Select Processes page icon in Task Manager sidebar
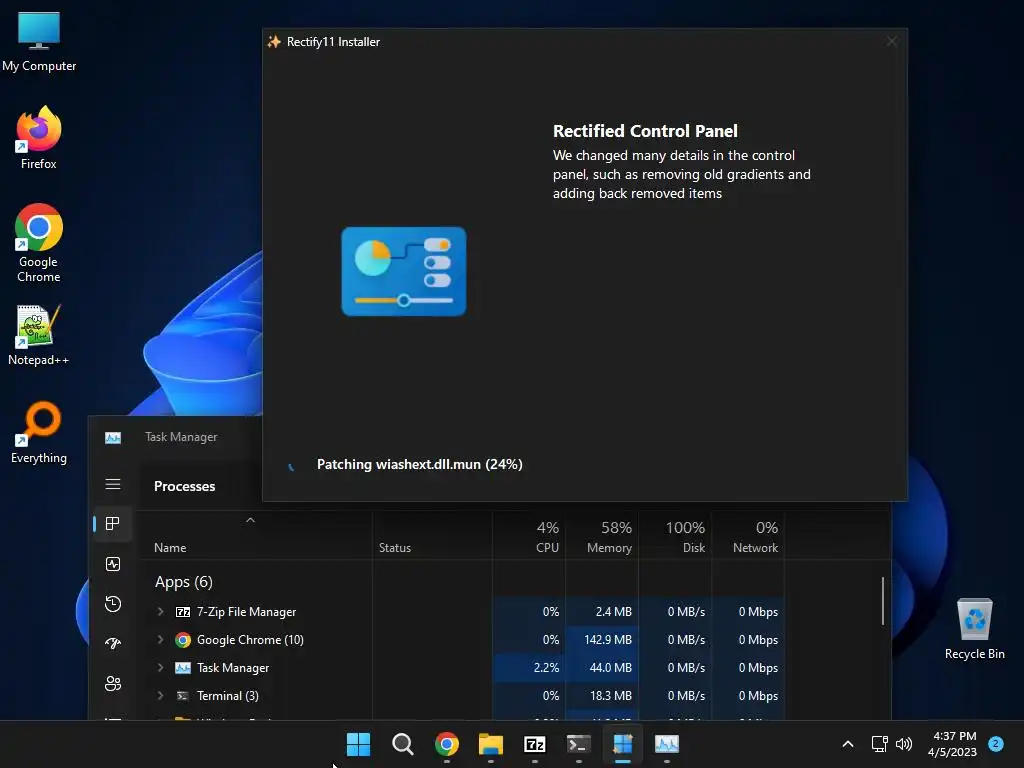This screenshot has height=768, width=1024. [x=113, y=524]
